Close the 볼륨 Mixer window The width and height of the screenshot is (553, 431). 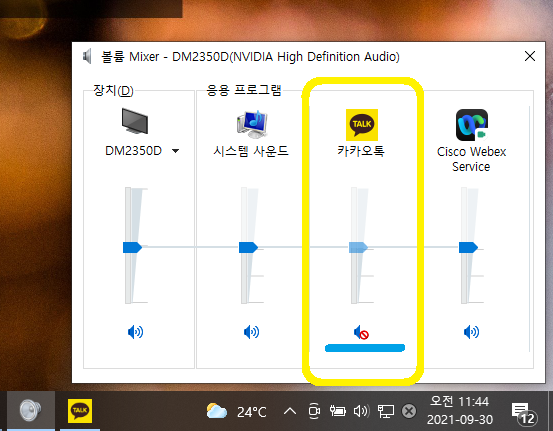click(530, 56)
